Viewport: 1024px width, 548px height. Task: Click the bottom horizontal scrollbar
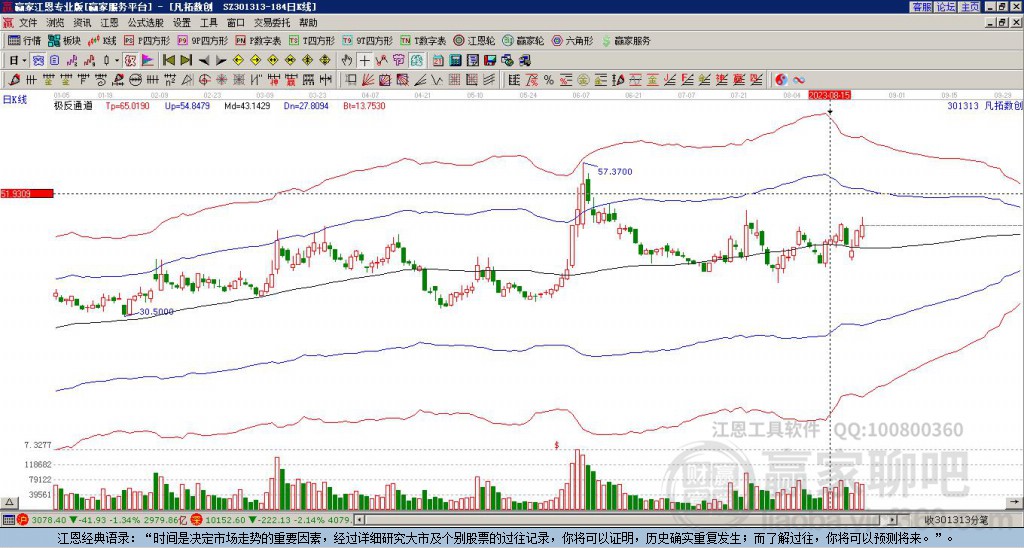tap(626, 520)
